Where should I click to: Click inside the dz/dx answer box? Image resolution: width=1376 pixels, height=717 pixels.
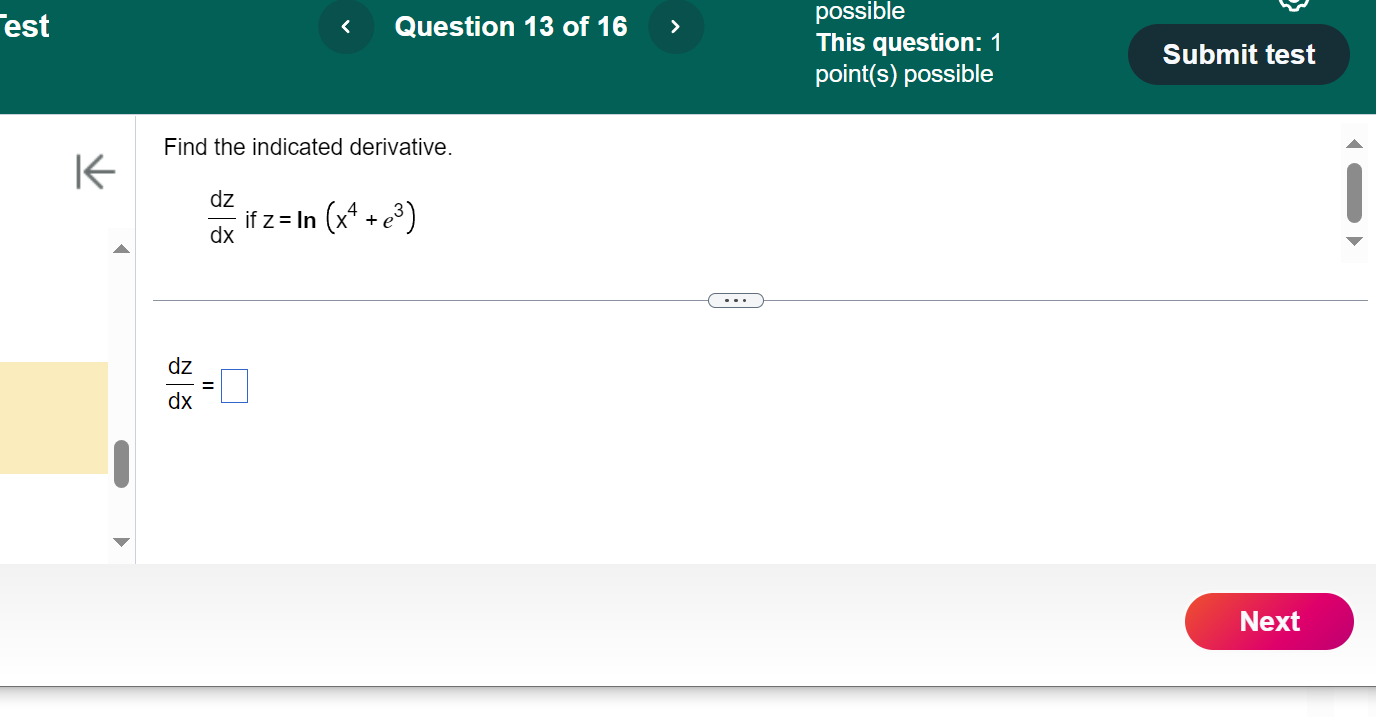(x=233, y=384)
